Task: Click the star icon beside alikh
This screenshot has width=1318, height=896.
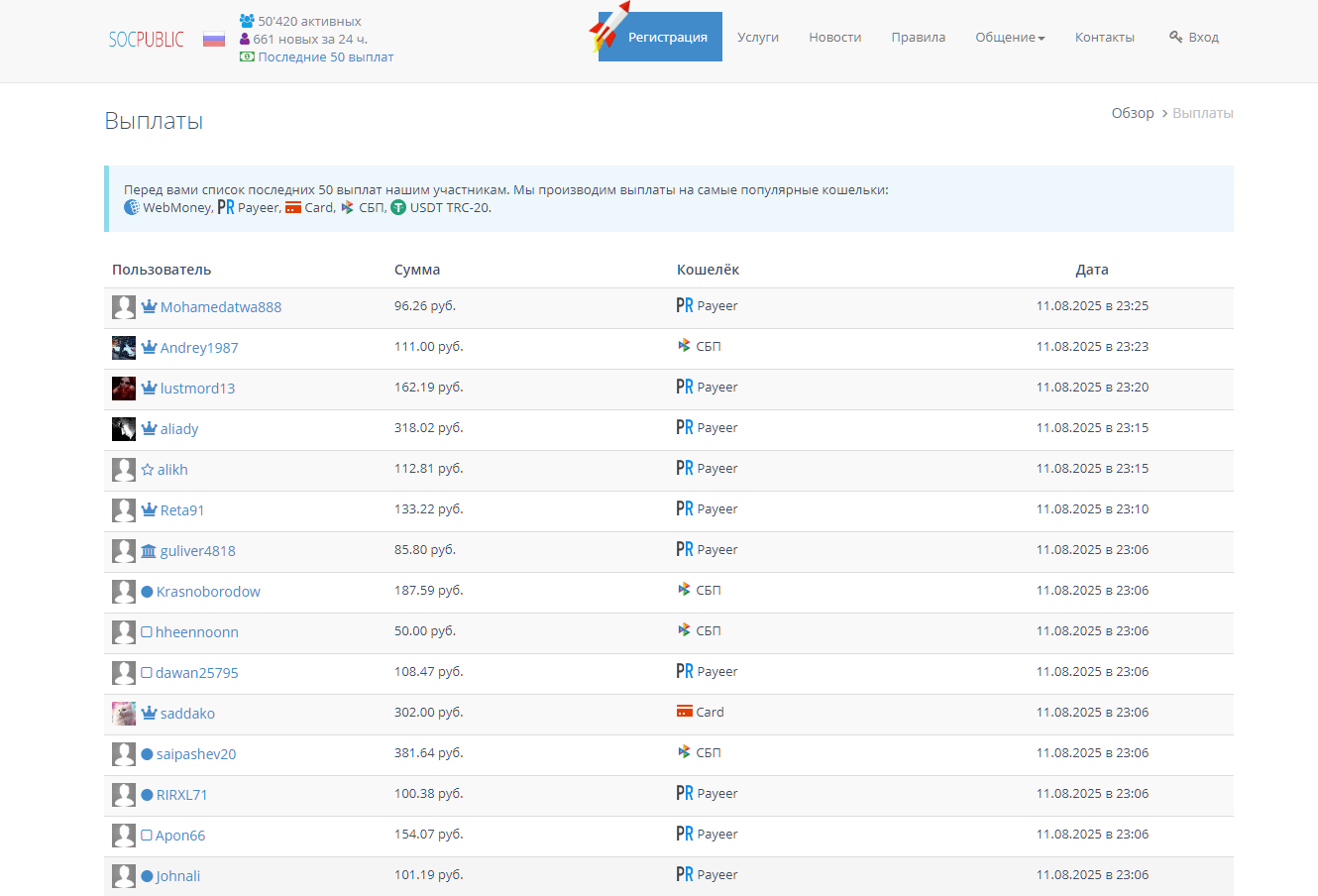Action: tap(148, 470)
